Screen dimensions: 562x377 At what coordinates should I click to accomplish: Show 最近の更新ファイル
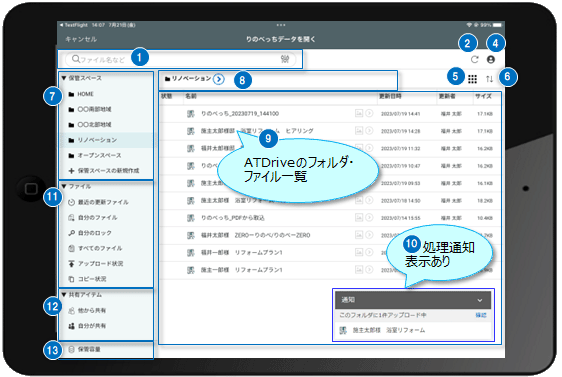[x=99, y=202]
